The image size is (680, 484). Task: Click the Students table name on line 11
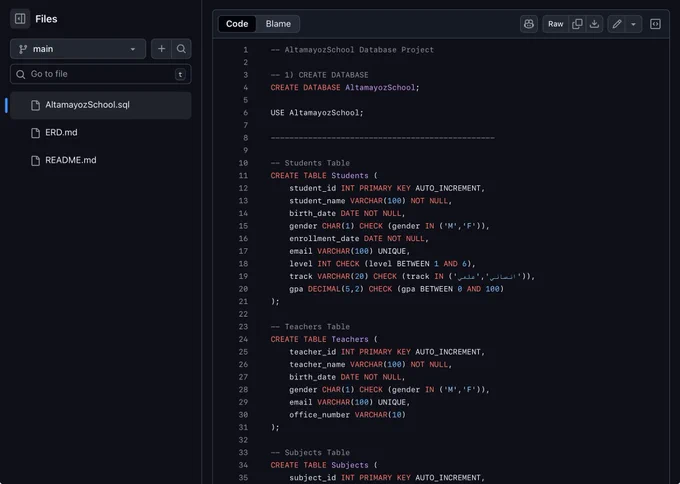350,176
